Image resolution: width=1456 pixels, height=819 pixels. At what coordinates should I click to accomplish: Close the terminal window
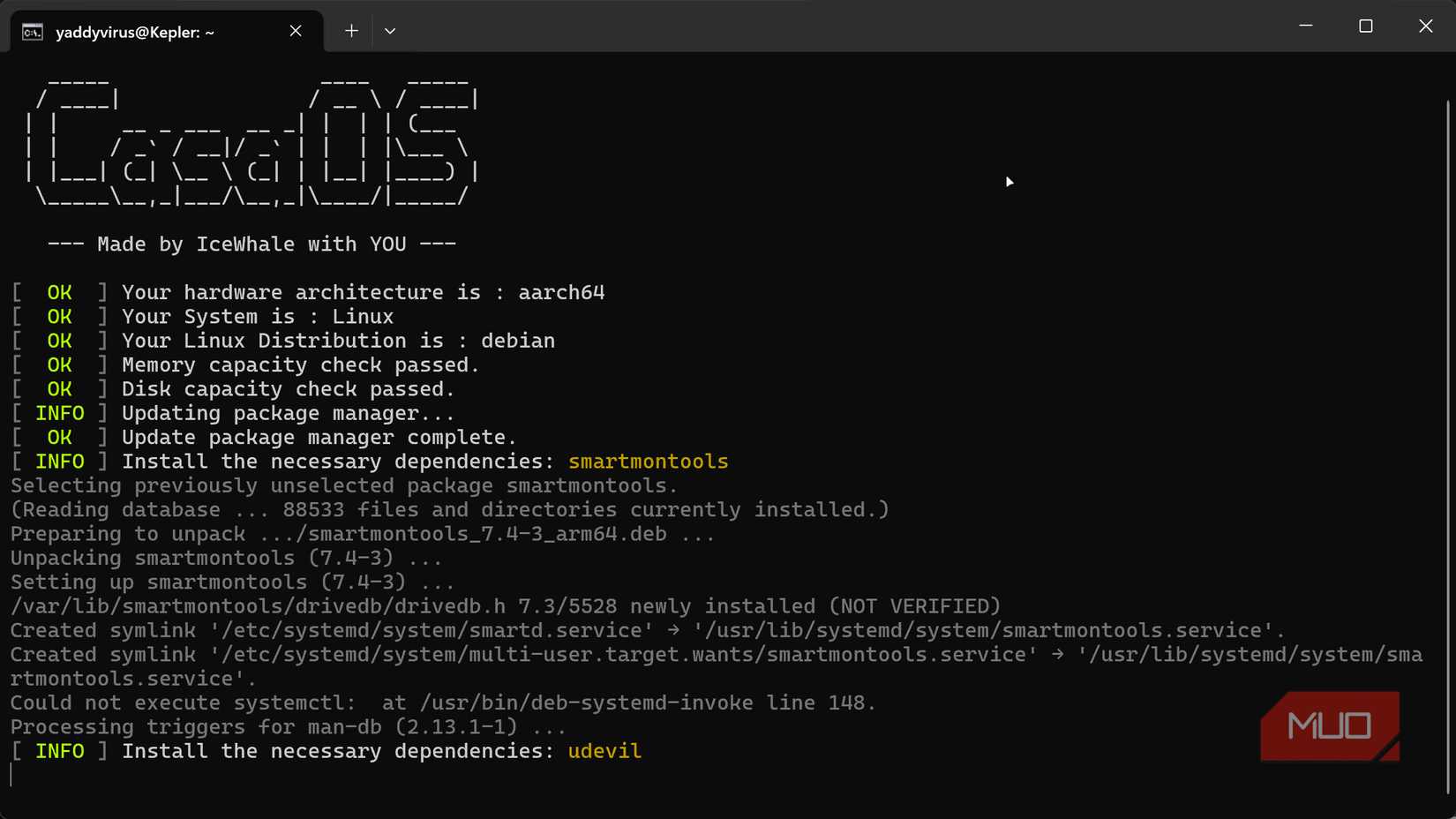click(1426, 26)
